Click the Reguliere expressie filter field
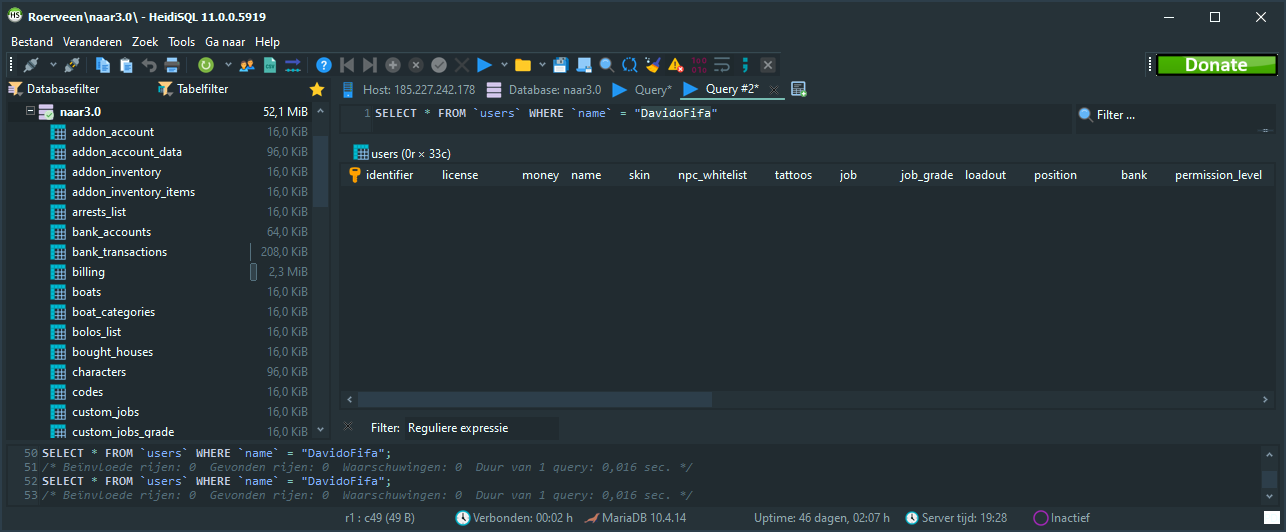 pyautogui.click(x=480, y=428)
